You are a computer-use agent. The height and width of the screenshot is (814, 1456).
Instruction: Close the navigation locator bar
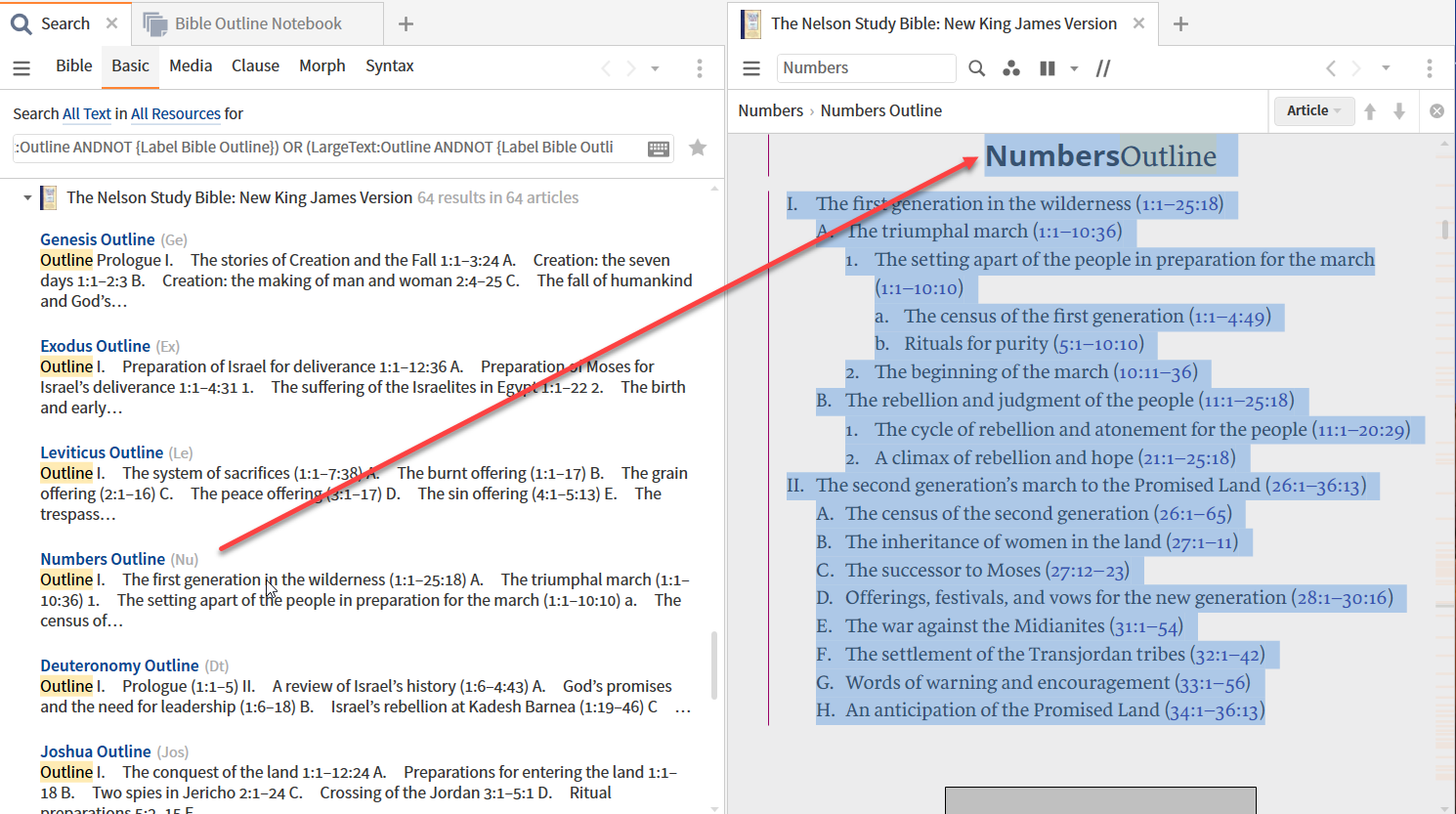pyautogui.click(x=1436, y=111)
